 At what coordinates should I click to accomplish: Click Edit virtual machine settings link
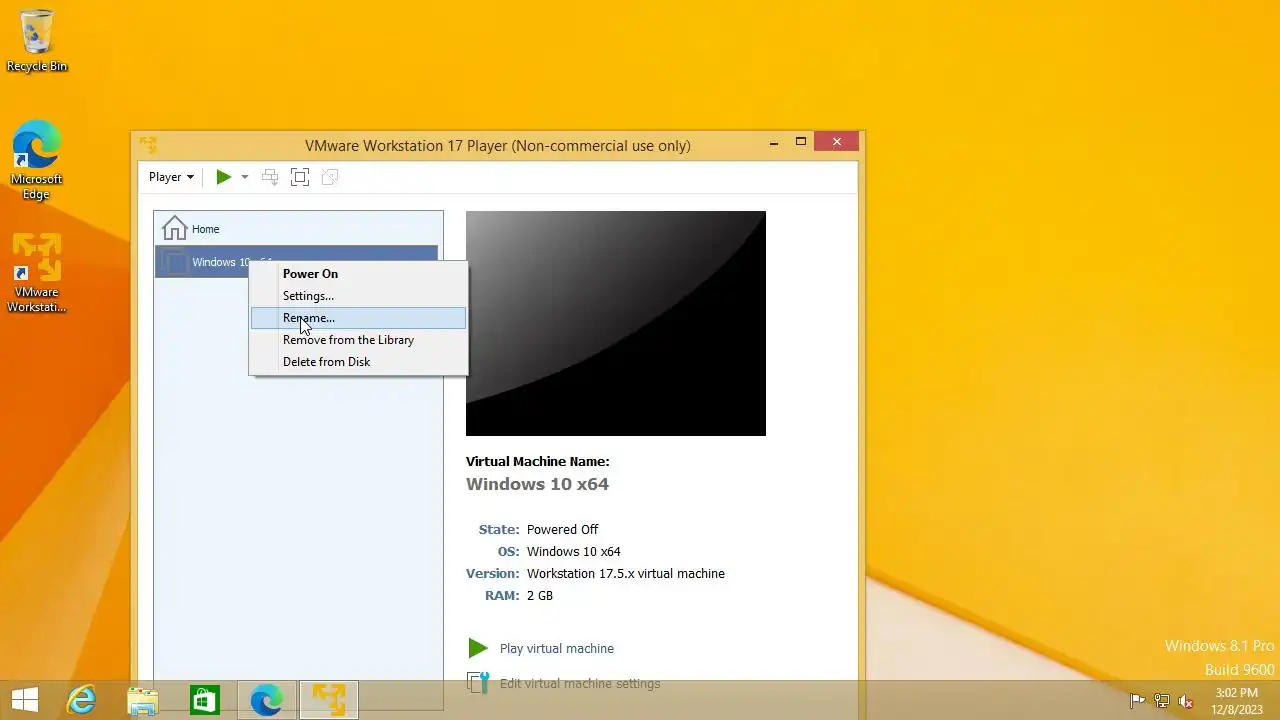click(580, 684)
